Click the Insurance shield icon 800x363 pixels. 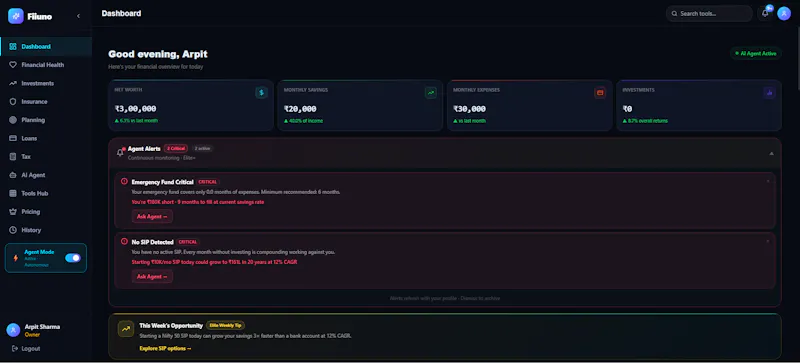click(x=13, y=102)
